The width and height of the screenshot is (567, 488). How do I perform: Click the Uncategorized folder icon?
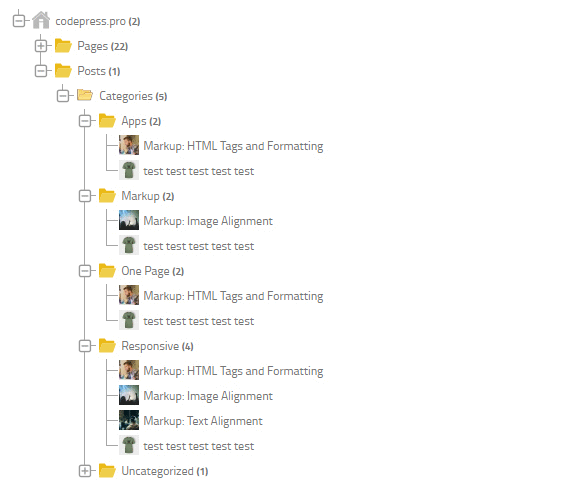coord(107,471)
